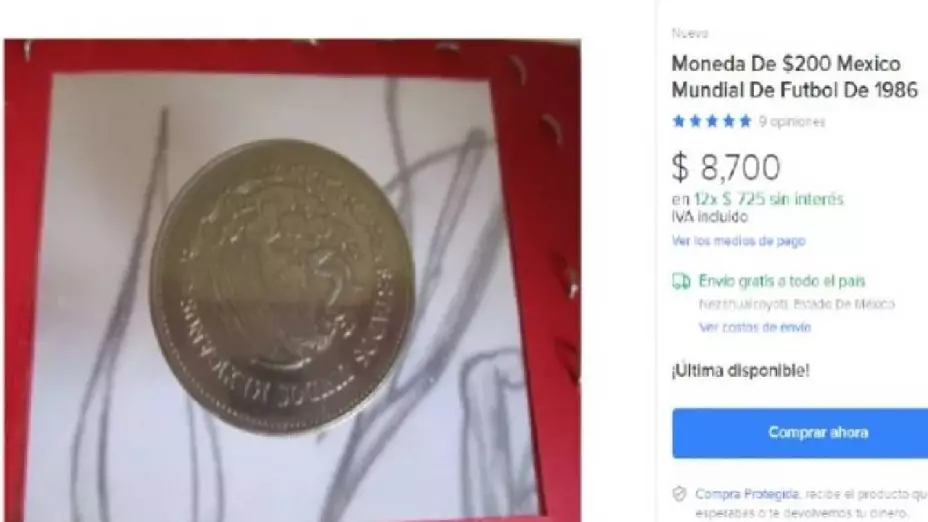Screen dimensions: 928x522
Task: Click the 12x $725 sin interés text
Action: pyautogui.click(x=768, y=199)
